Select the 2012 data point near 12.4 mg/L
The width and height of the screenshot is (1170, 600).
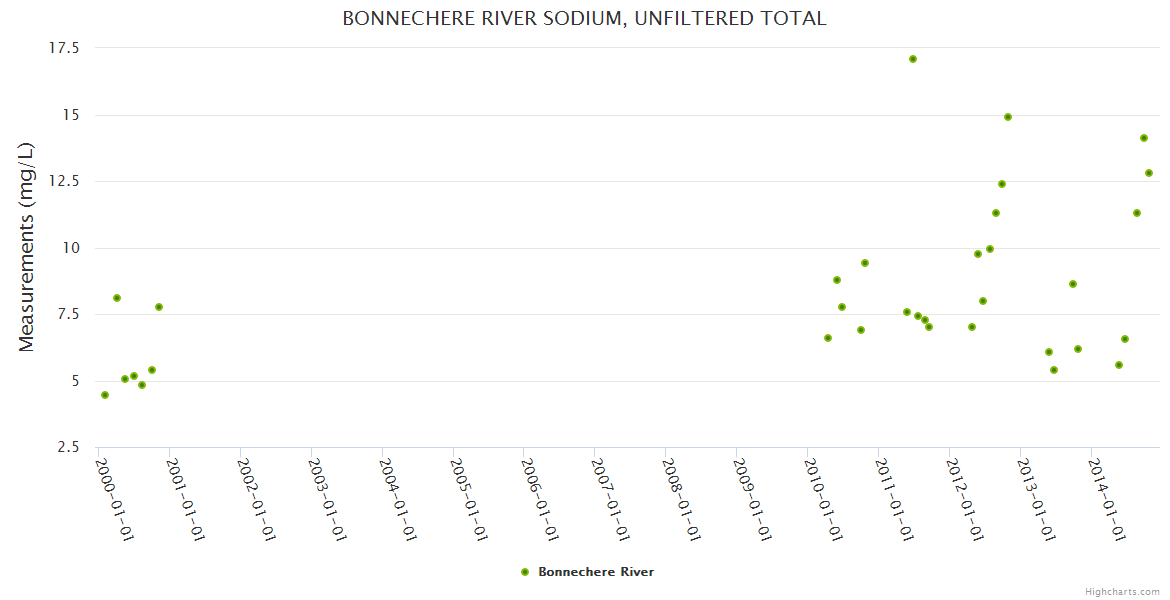click(x=1002, y=184)
